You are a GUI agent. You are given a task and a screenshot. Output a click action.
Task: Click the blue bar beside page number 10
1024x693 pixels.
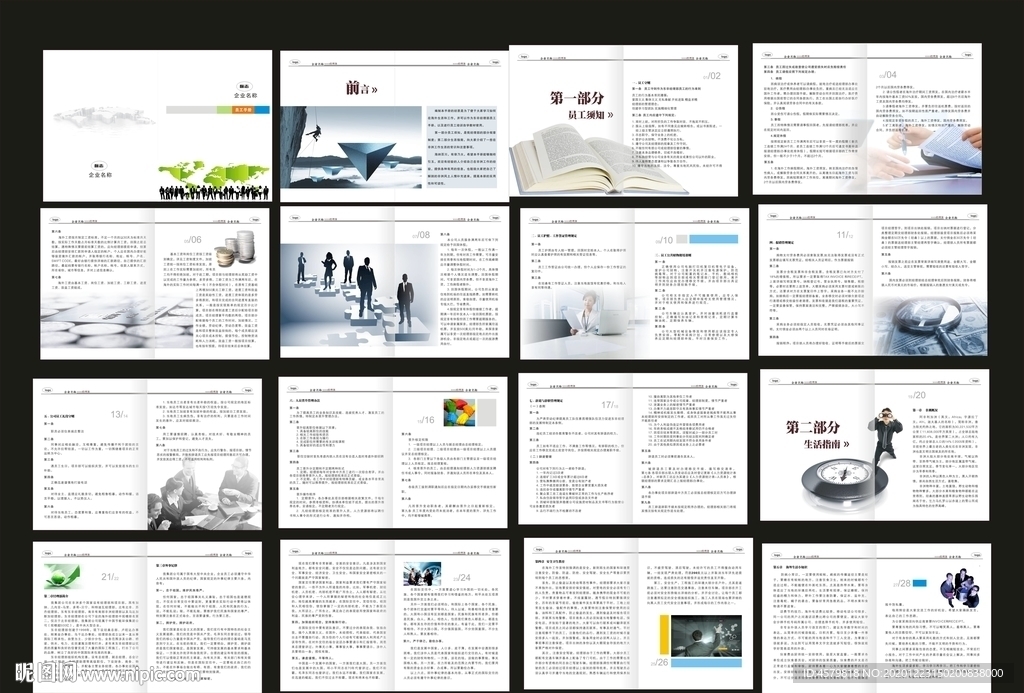click(713, 240)
